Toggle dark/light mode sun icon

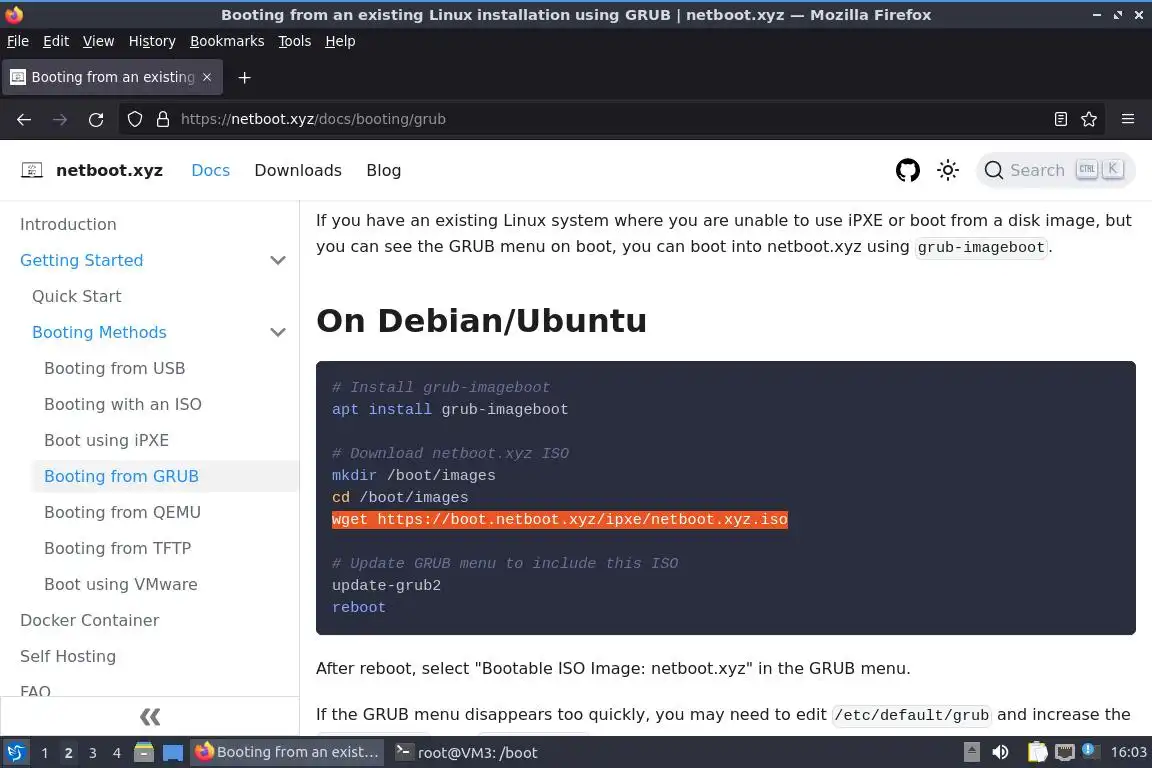[948, 170]
